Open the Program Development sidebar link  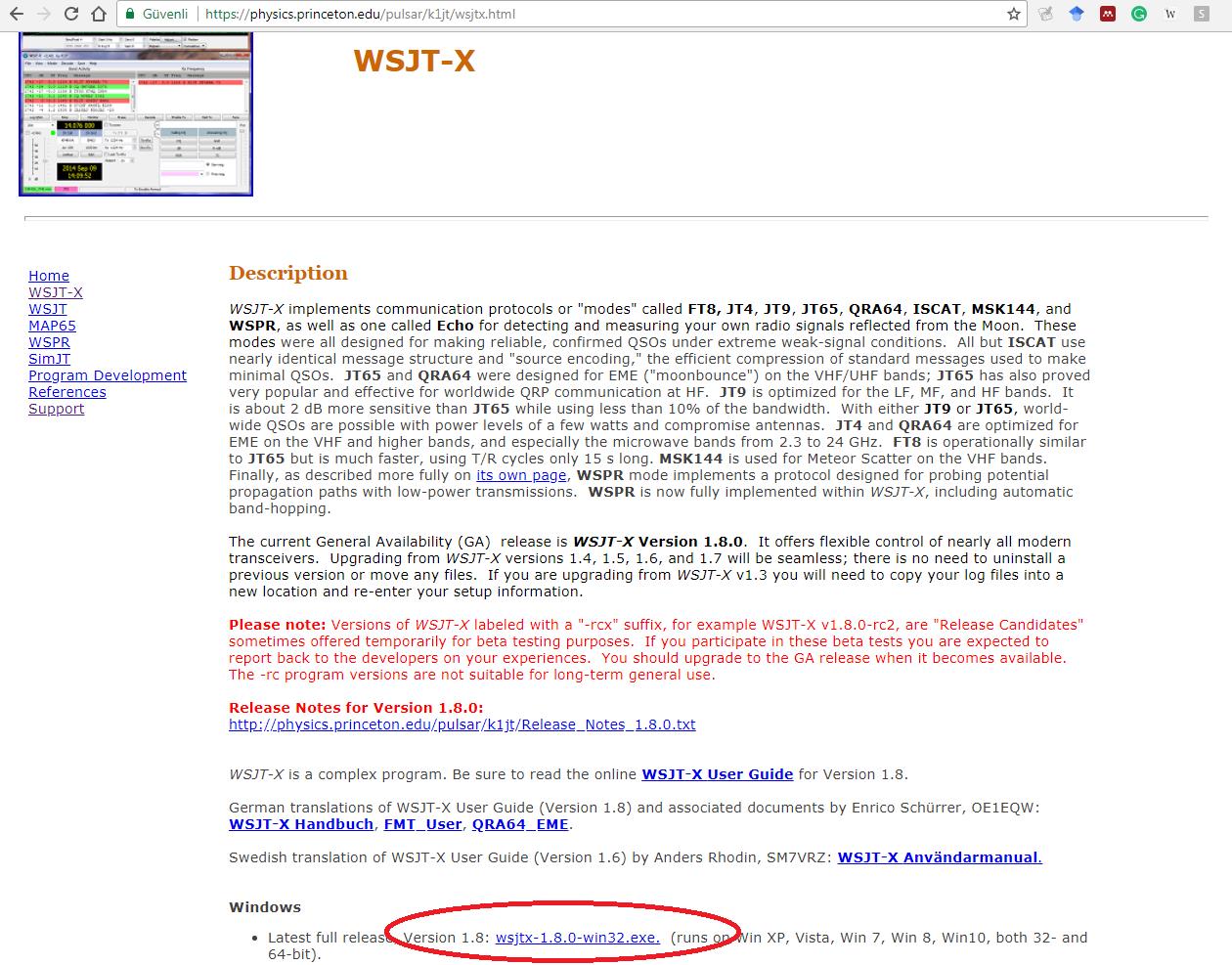click(108, 375)
